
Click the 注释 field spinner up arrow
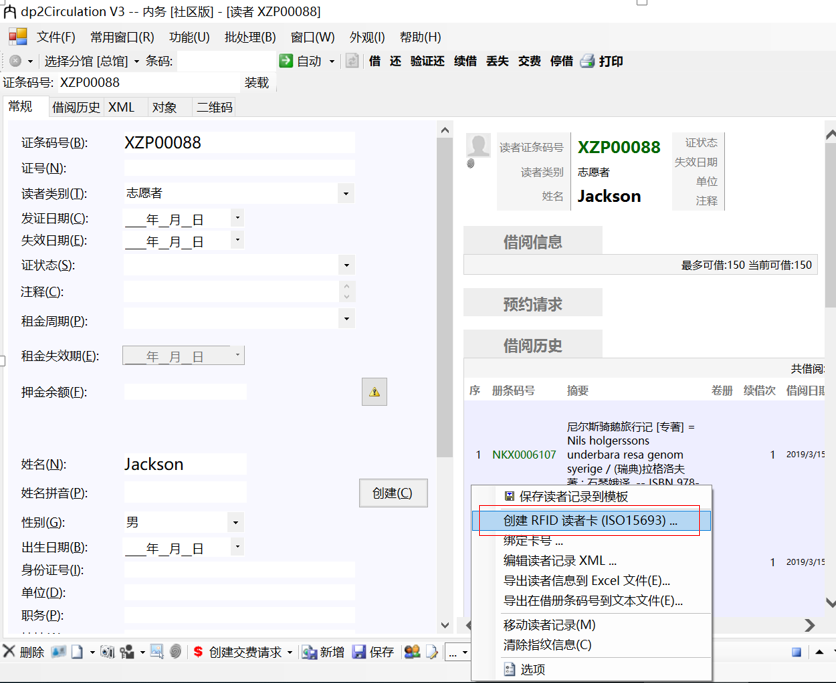(x=347, y=286)
